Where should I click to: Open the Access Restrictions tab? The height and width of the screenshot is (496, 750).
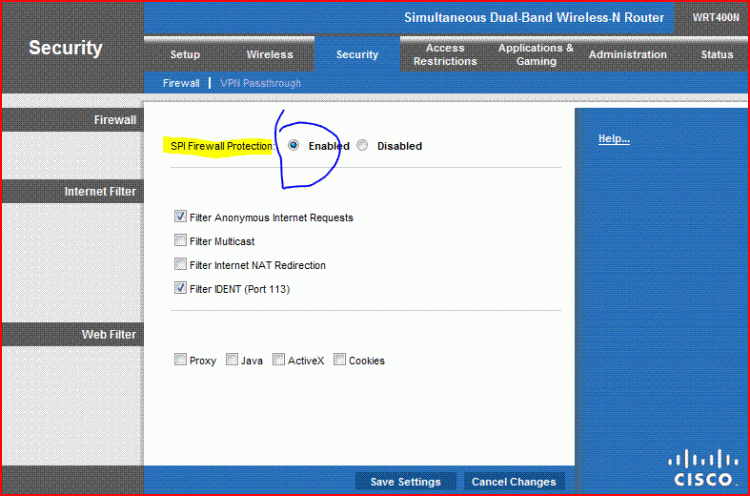click(x=445, y=55)
